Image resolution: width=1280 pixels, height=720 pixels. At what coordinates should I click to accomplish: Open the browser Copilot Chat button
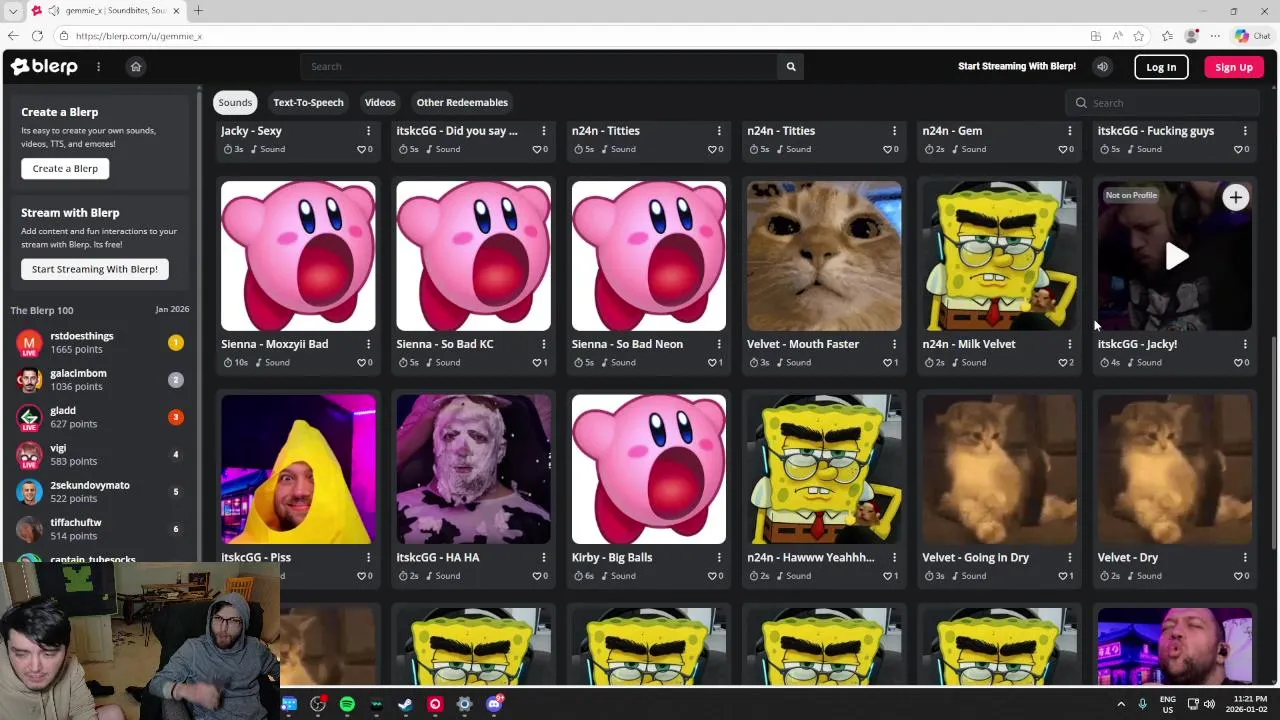[x=1253, y=36]
